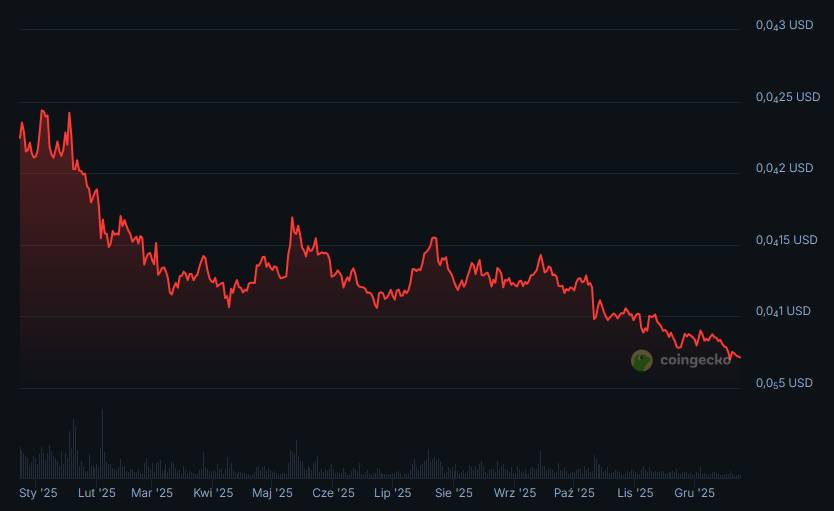
Task: Select the Lut '25 axis label
Action: tap(96, 493)
